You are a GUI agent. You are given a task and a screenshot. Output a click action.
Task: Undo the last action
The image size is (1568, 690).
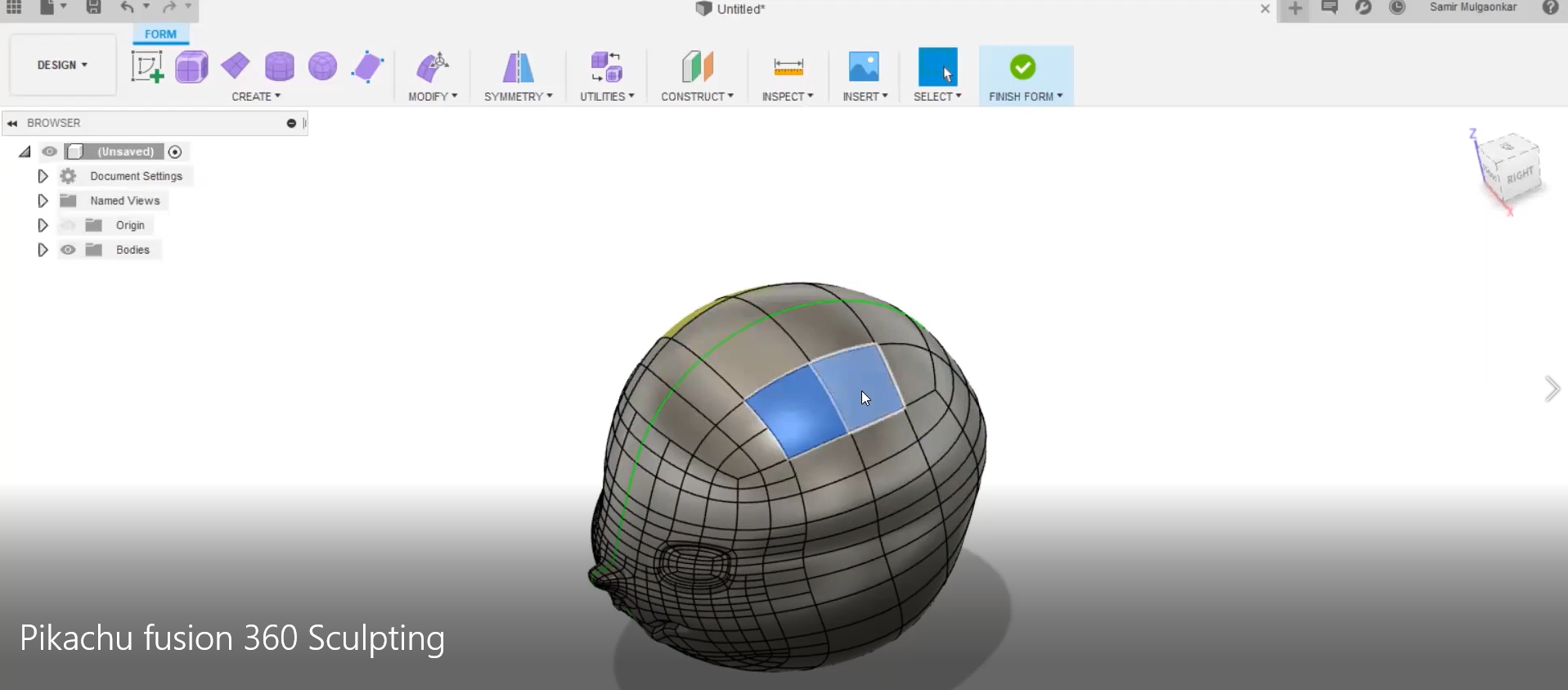[x=128, y=7]
